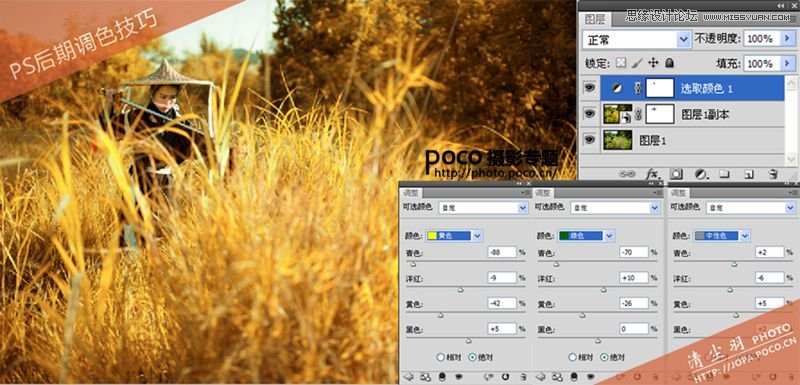
Task: Toggle layer visibility eye in 黄色 panel
Action: click(x=459, y=376)
